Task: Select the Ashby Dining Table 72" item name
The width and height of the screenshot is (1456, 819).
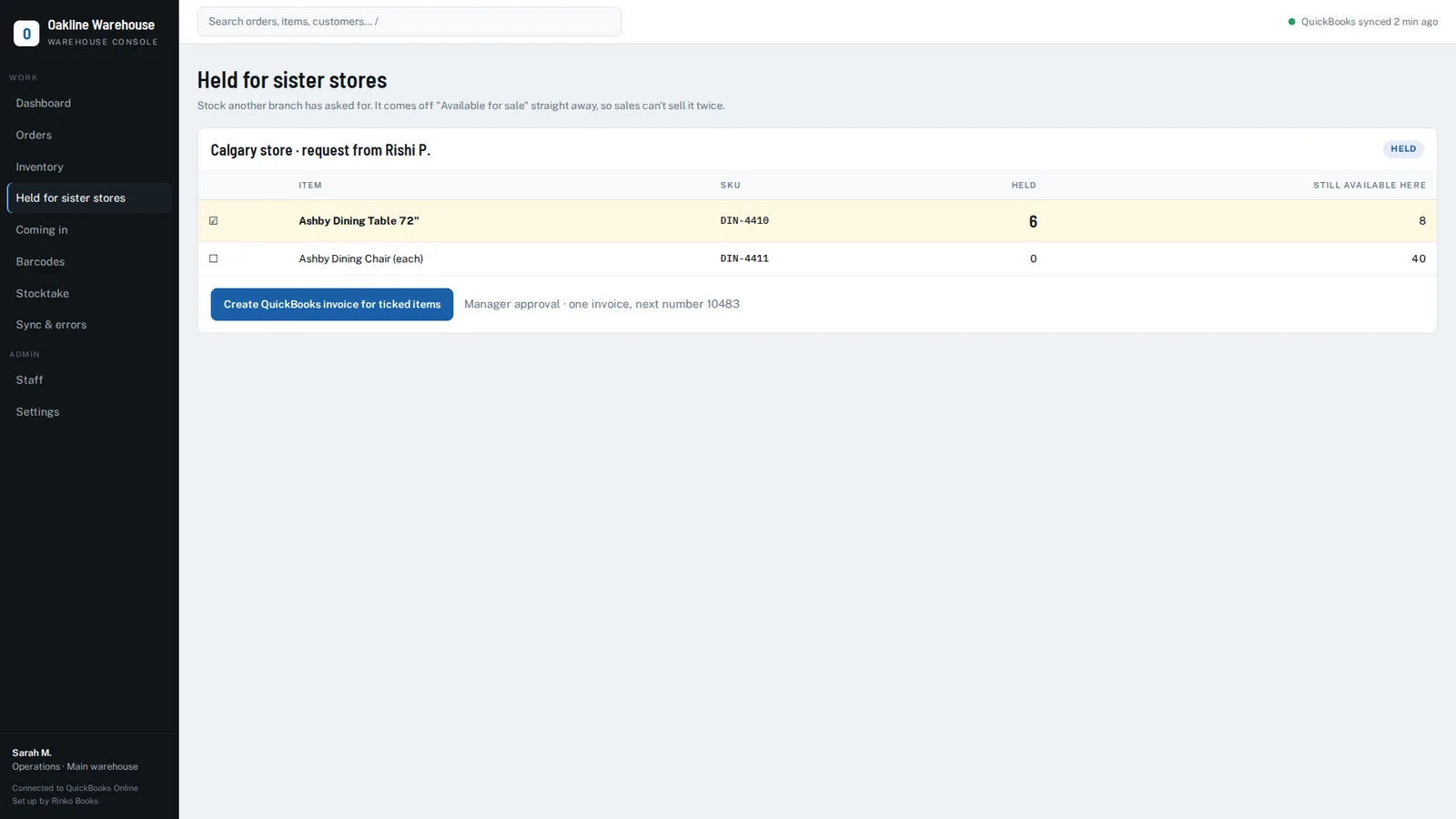Action: (x=359, y=221)
